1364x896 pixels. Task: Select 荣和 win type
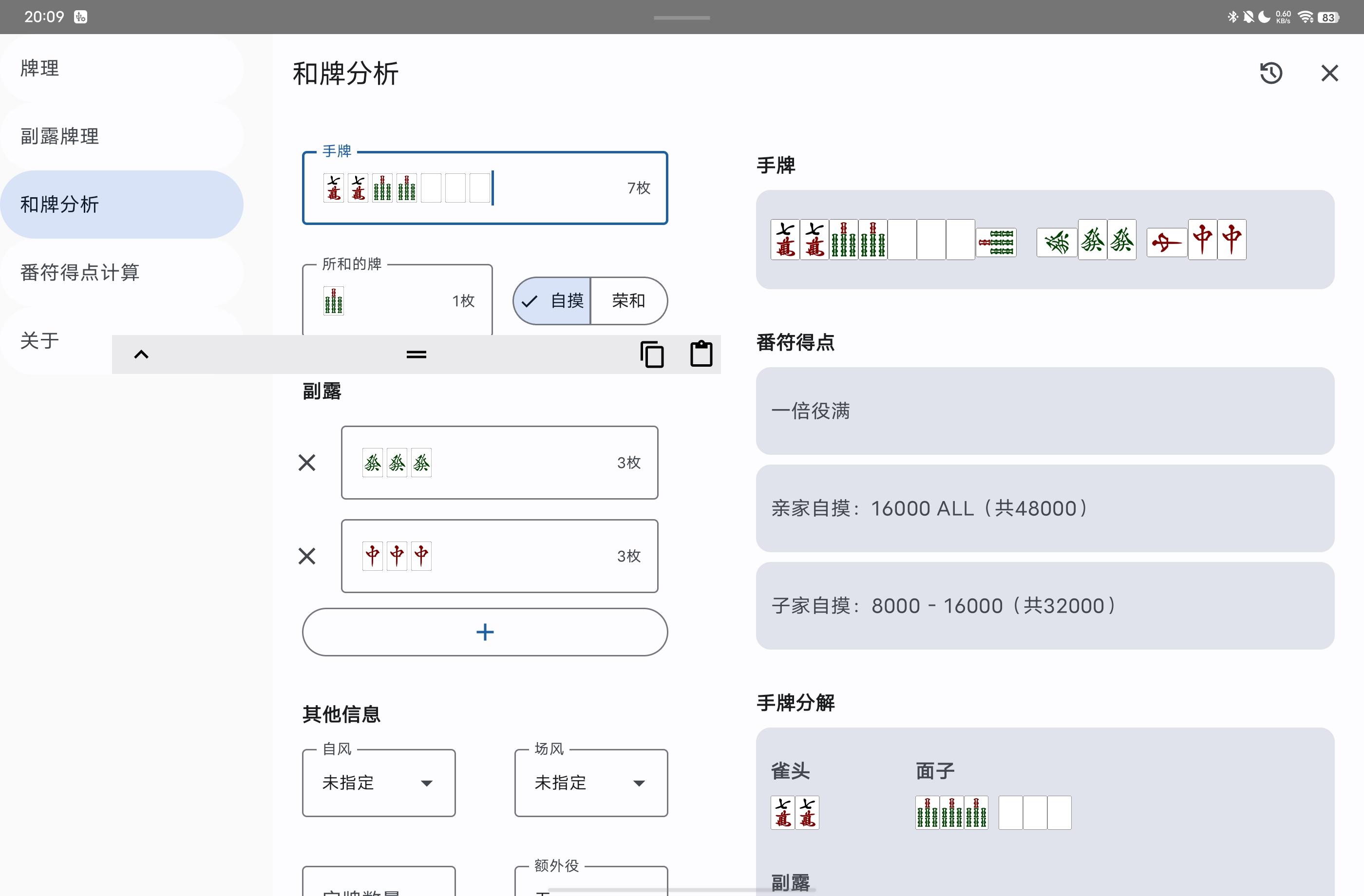click(629, 301)
